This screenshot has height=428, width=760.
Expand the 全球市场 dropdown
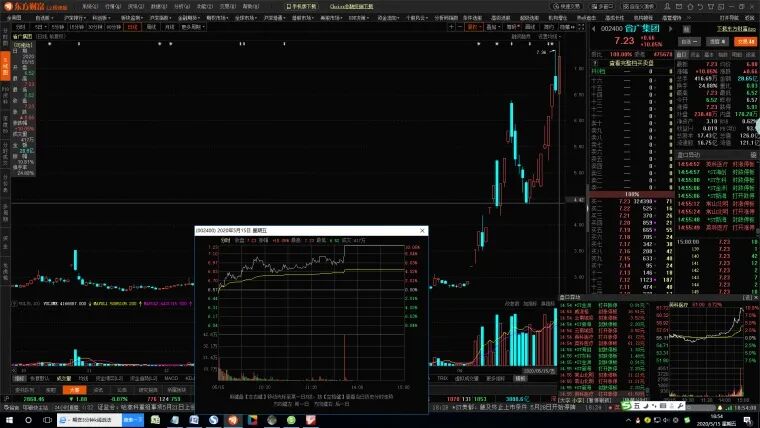coord(246,17)
